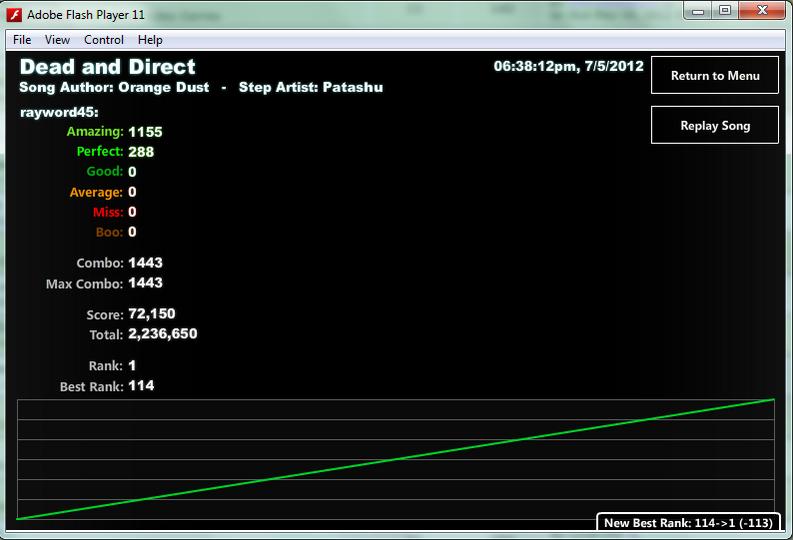Screen dimensions: 793x540
Task: Click the green score progress line graph
Action: [x=395, y=459]
